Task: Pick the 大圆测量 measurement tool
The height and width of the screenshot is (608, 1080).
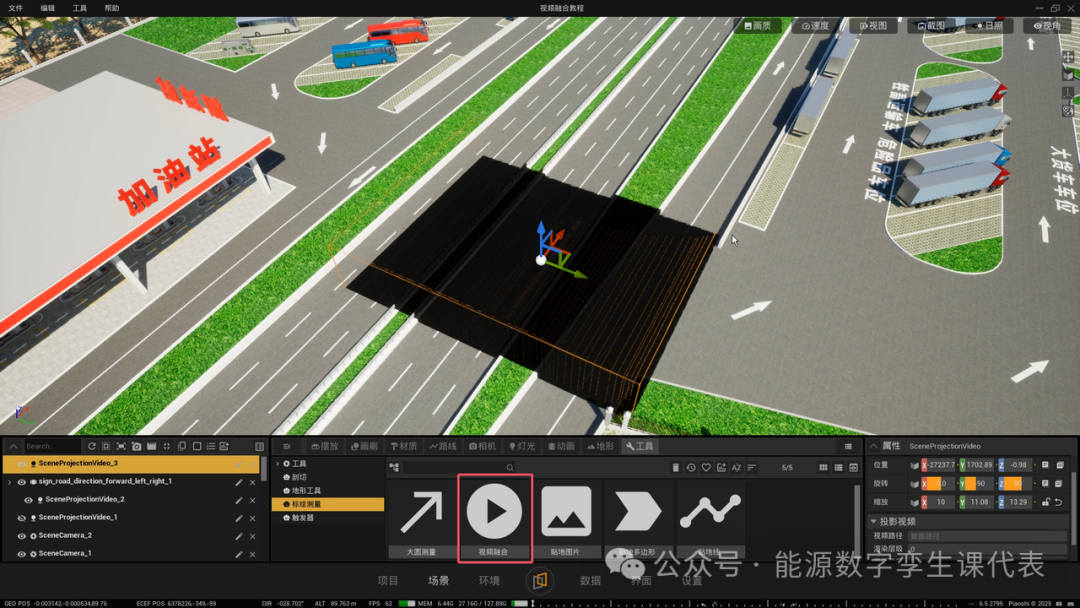Action: 421,520
